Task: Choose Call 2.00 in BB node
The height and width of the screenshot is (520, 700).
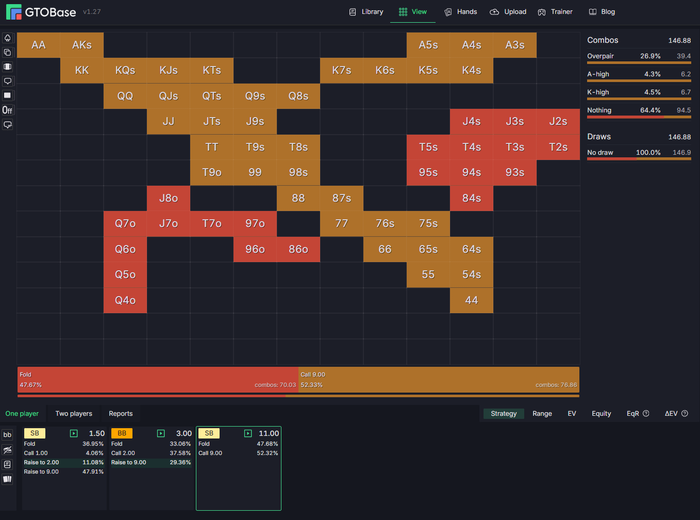Action: pos(151,453)
